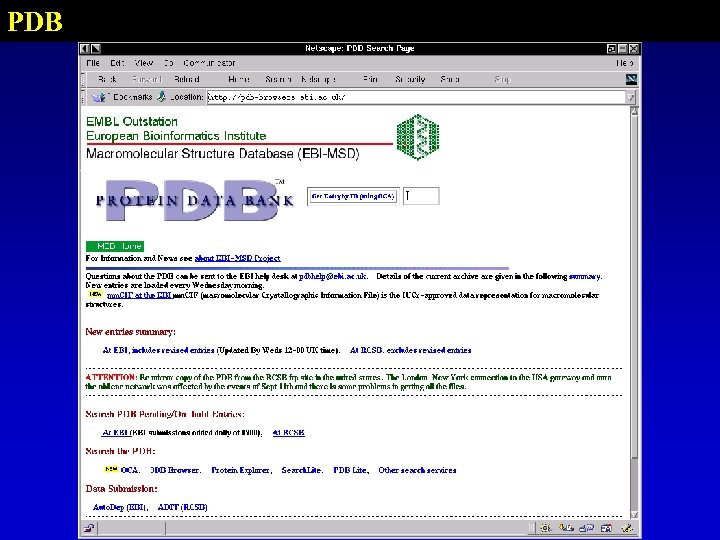
Task: Click the window menu button in title bar
Action: point(84,48)
